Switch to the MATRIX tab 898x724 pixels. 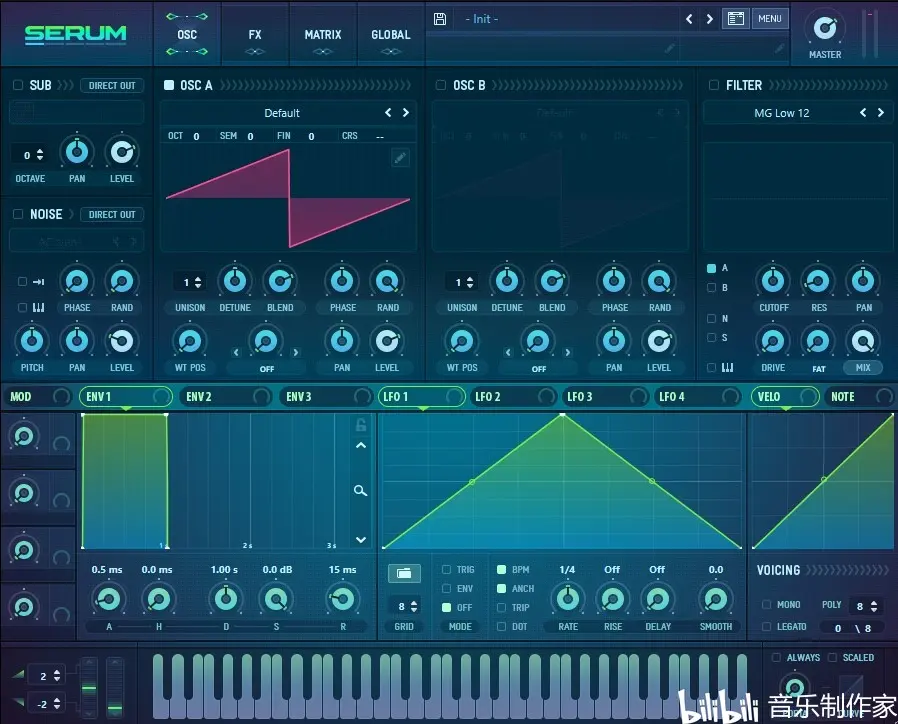point(322,35)
